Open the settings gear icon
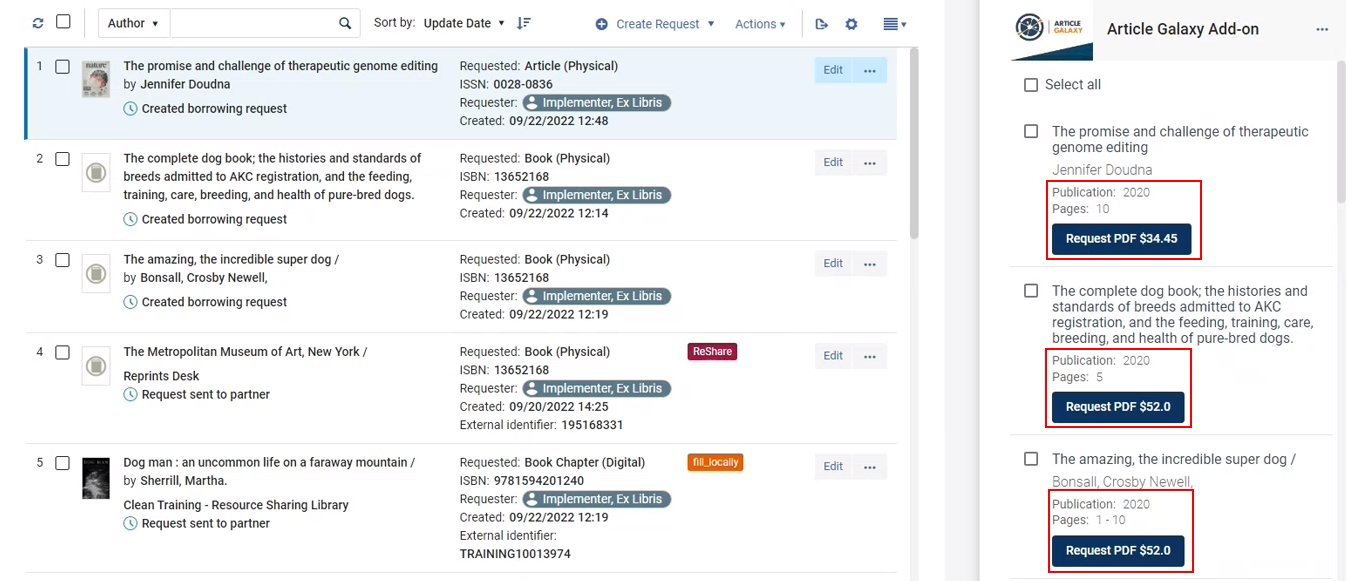This screenshot has height=581, width=1349. point(851,24)
